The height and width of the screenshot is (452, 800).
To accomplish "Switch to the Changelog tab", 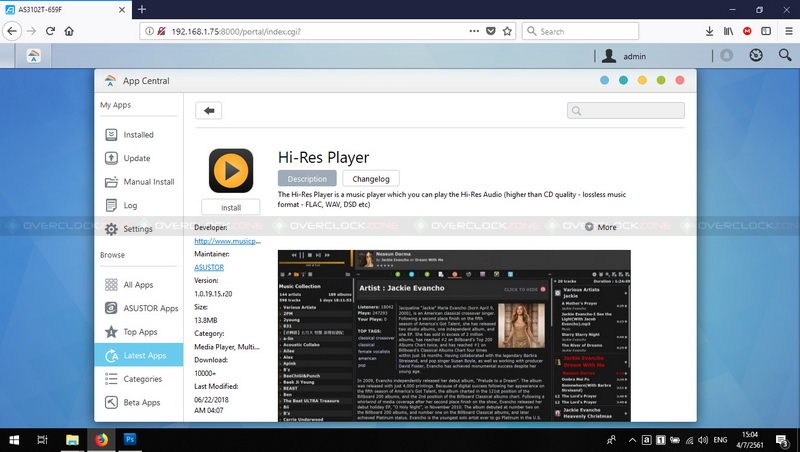I will tap(371, 179).
